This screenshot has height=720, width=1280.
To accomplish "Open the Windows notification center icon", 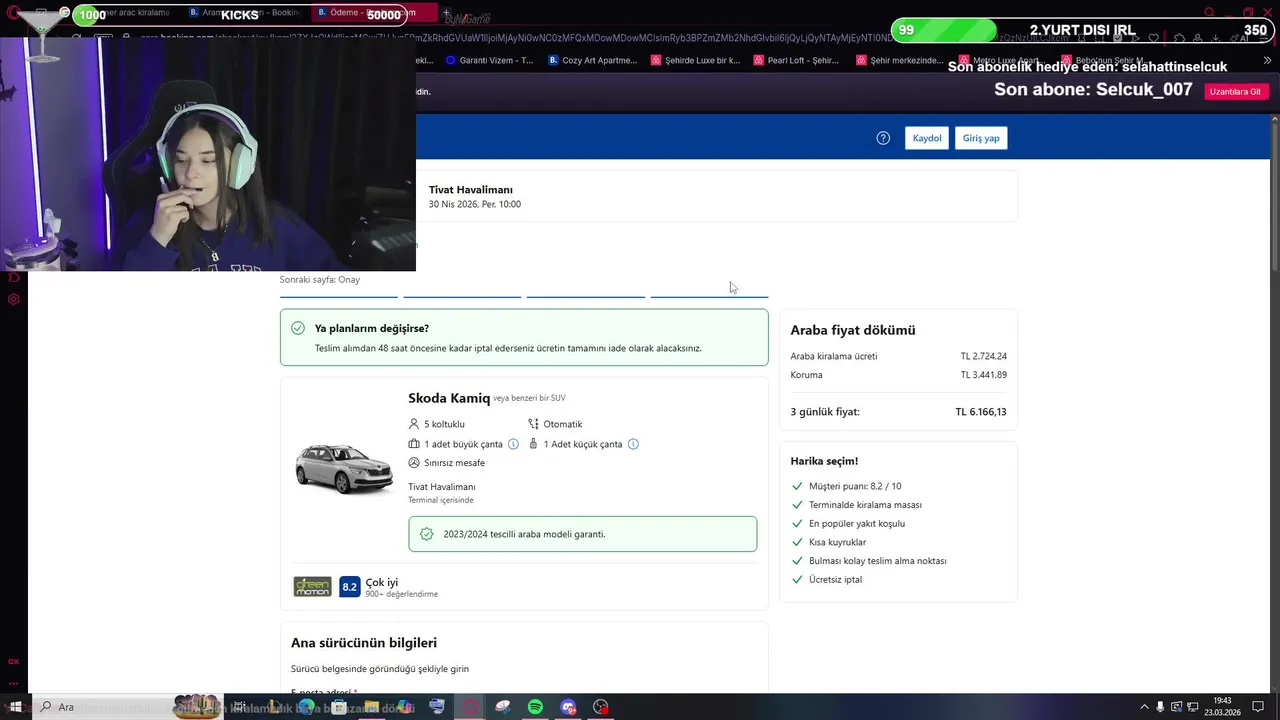I will [x=1258, y=707].
